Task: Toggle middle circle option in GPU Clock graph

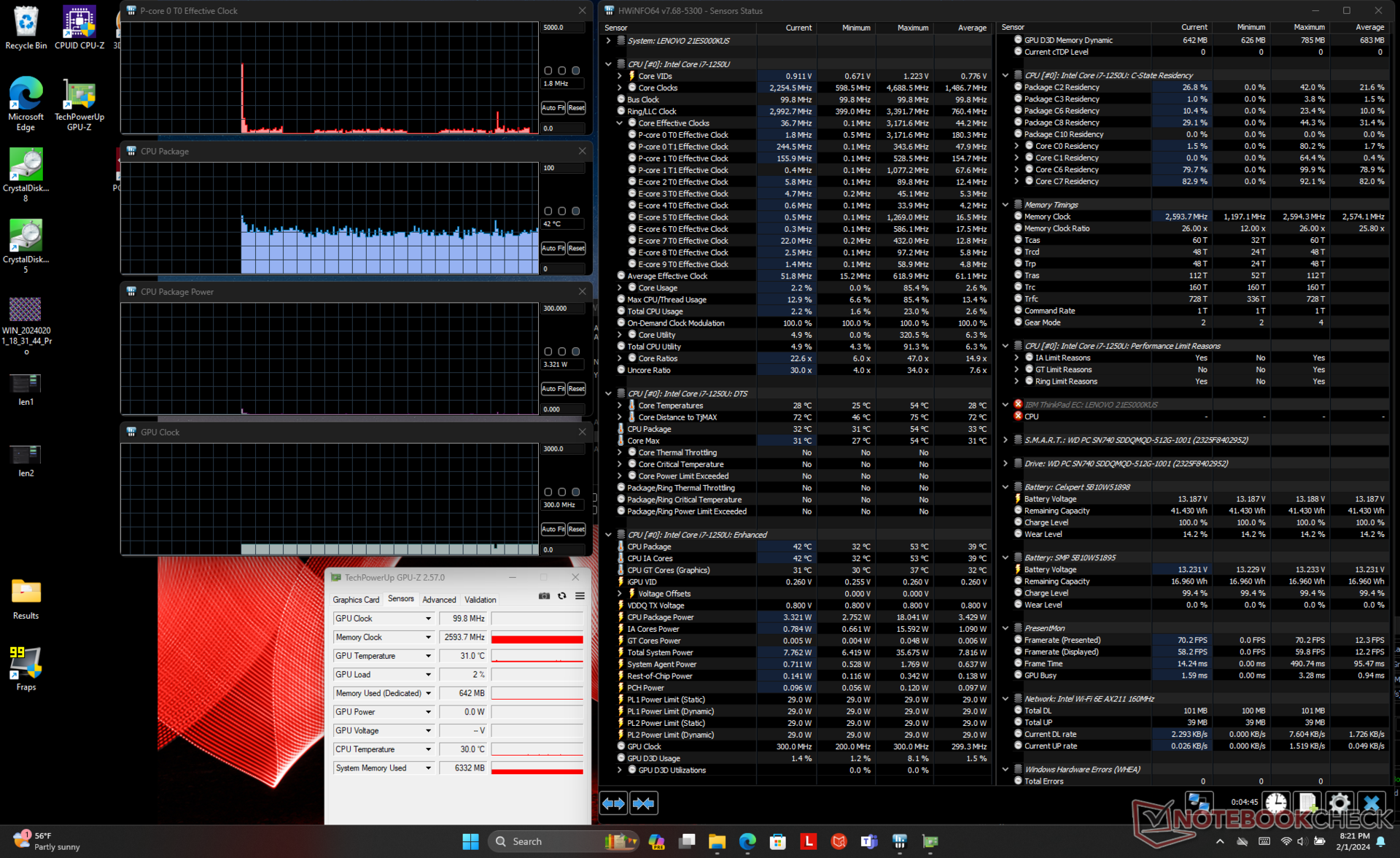Action: (562, 492)
